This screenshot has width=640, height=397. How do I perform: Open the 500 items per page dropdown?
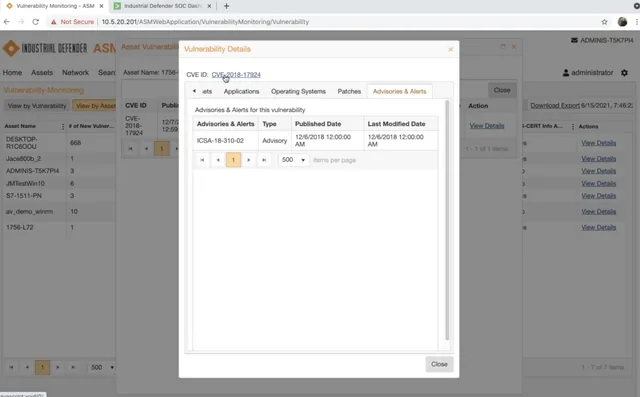(x=293, y=160)
